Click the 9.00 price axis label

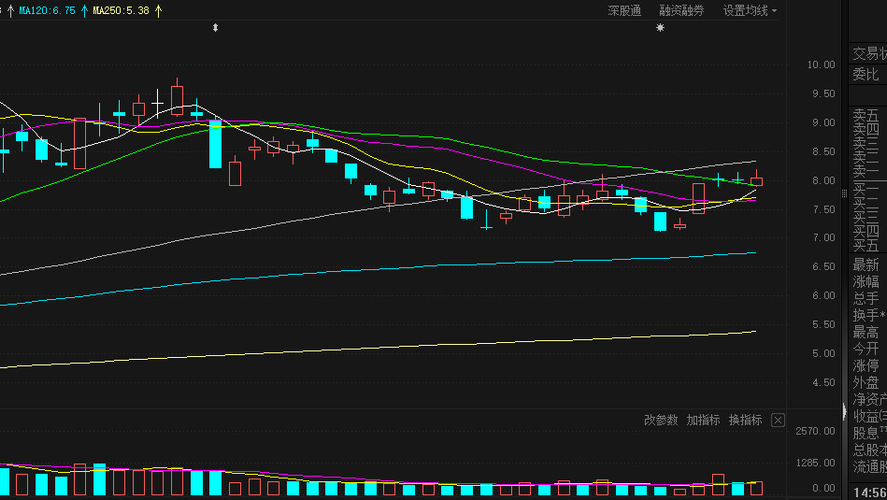coord(824,122)
